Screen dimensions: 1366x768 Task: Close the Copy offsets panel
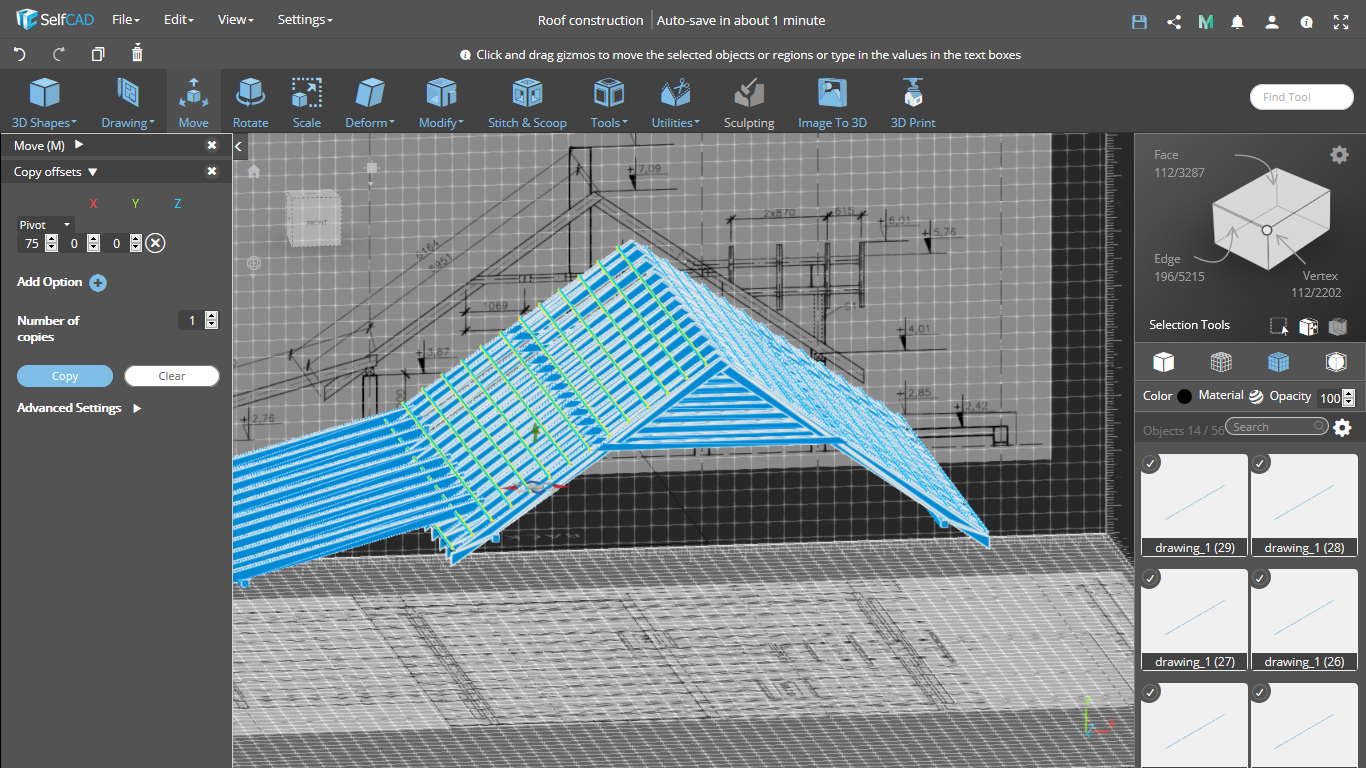point(212,172)
